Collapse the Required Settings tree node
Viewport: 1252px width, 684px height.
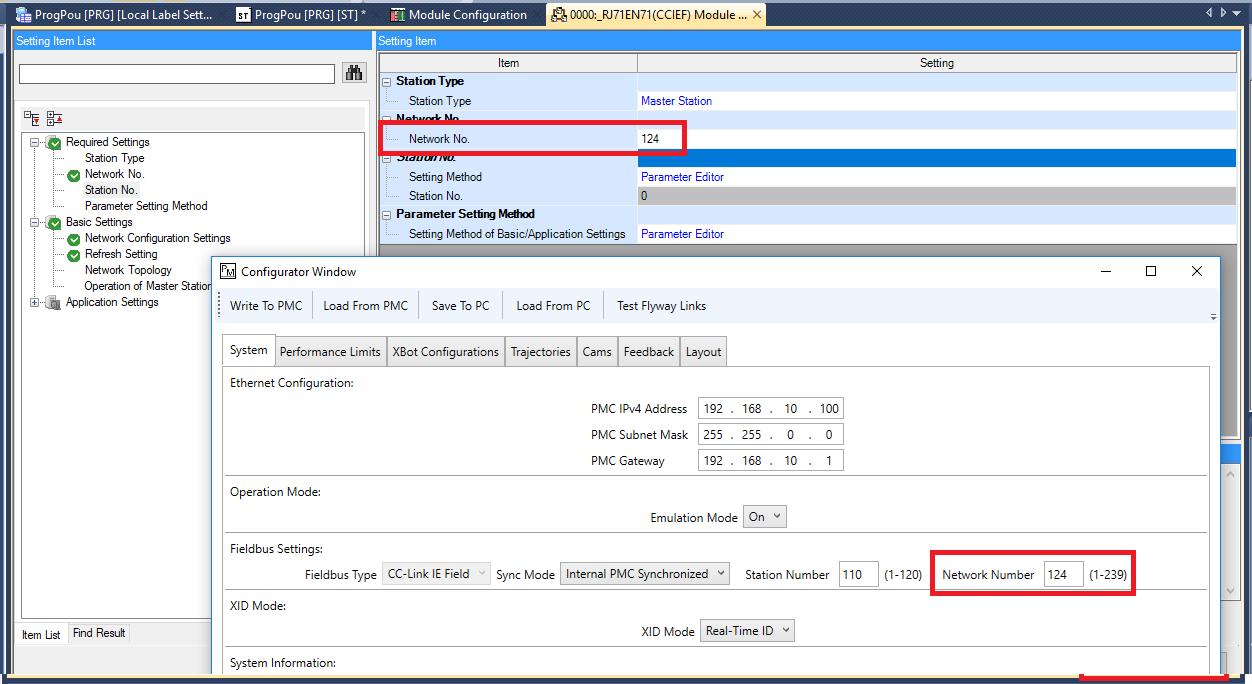coord(35,142)
